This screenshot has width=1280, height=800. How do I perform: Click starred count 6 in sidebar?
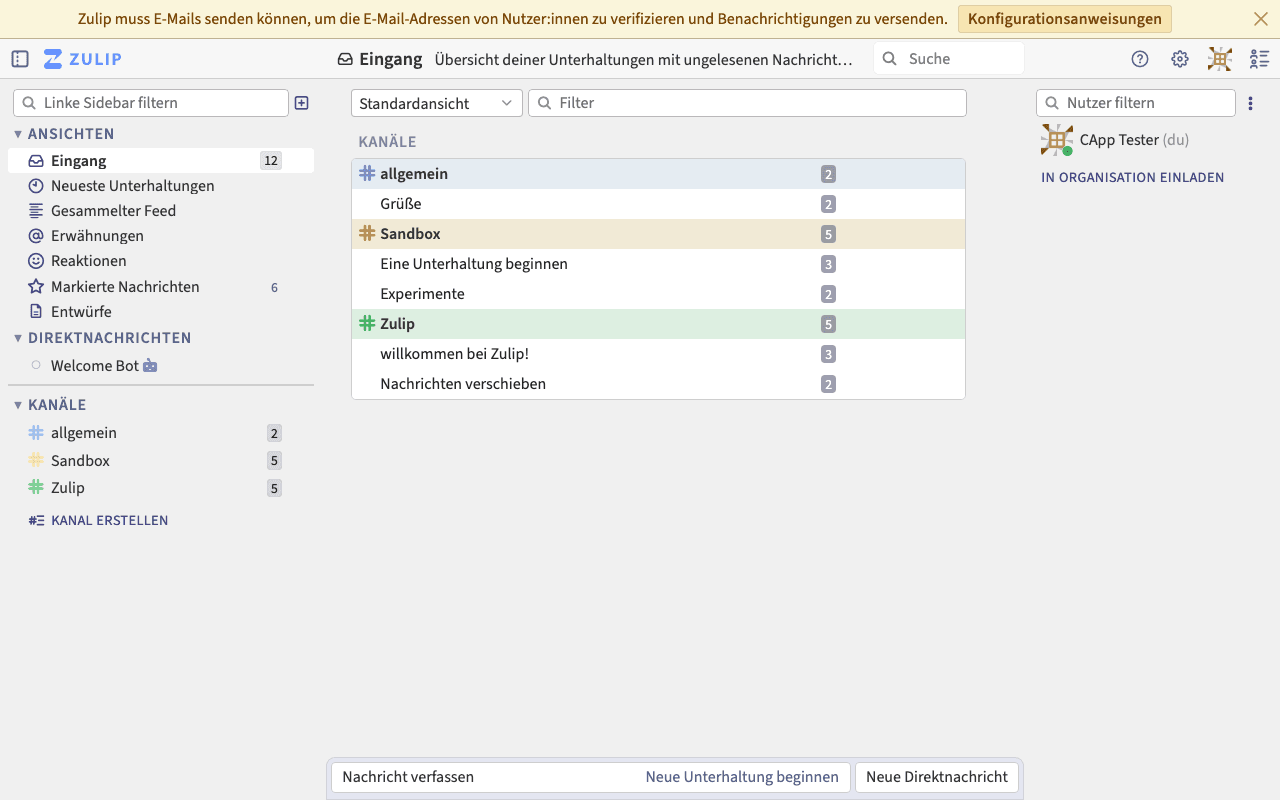[x=275, y=287]
